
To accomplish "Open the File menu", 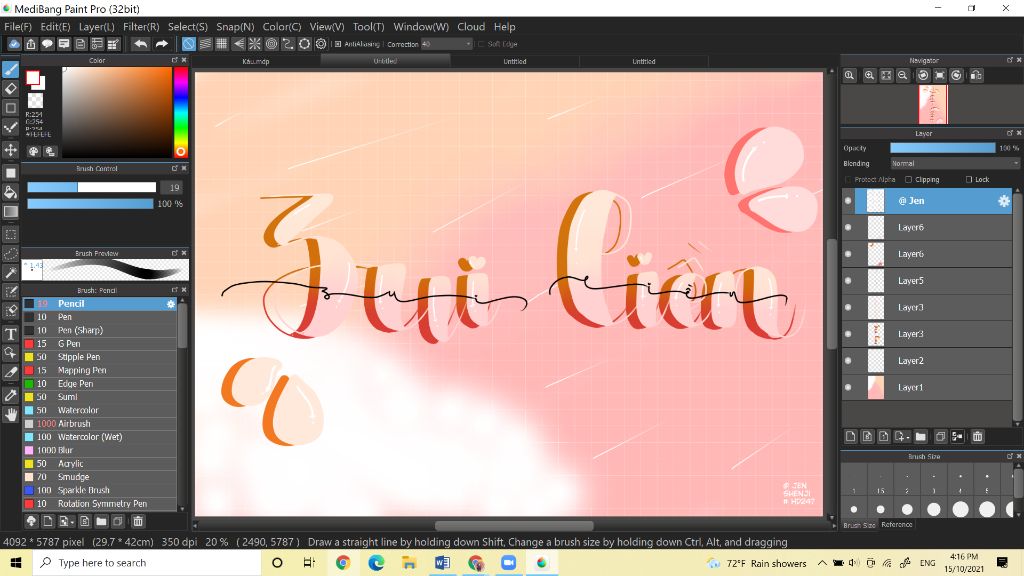I will coord(18,27).
